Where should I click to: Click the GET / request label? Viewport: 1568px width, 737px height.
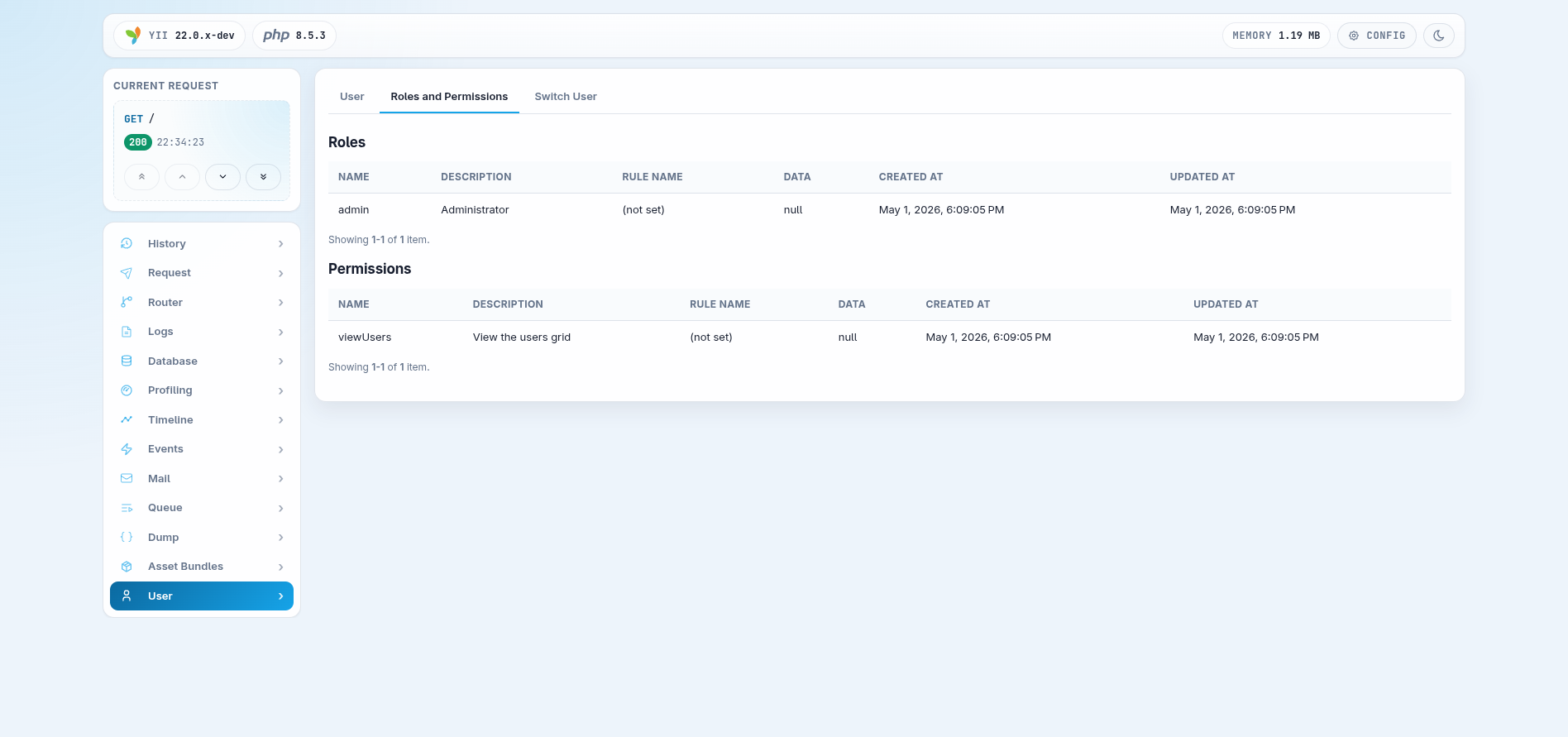point(139,119)
